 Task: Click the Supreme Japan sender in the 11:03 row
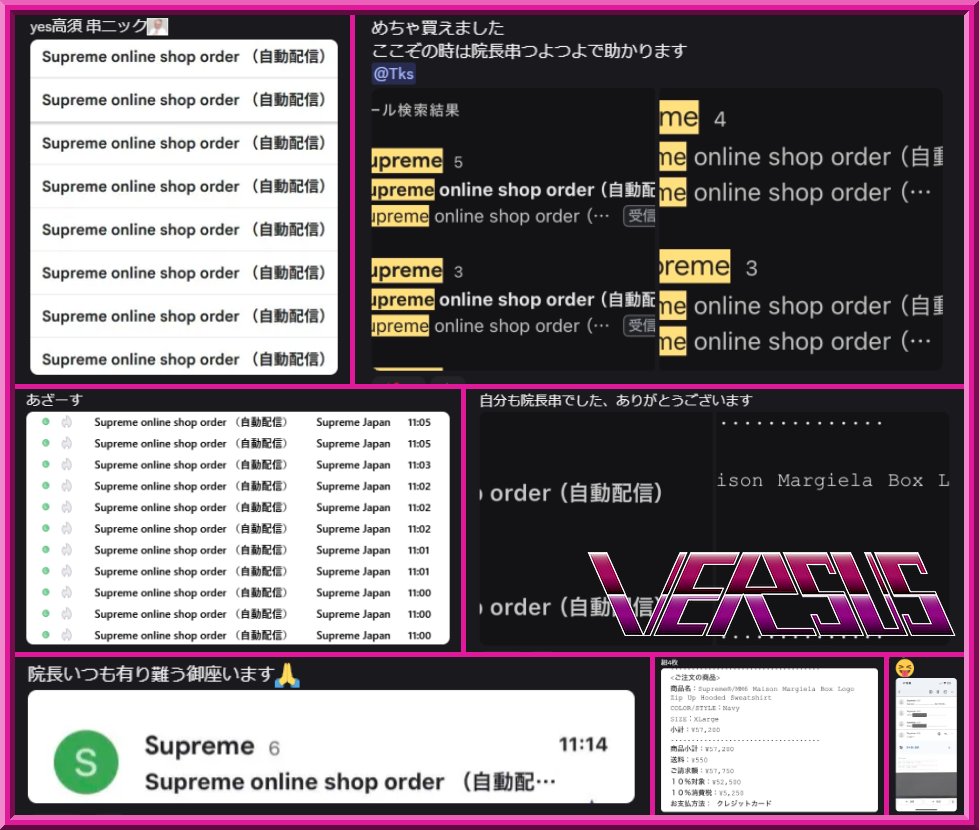(353, 465)
